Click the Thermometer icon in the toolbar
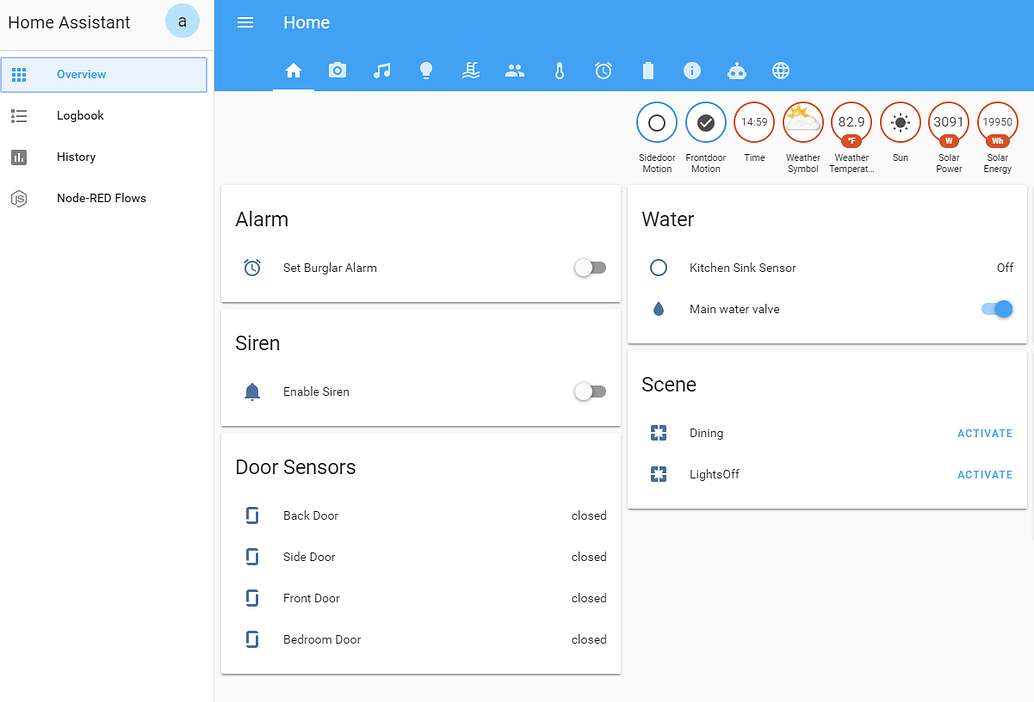The width and height of the screenshot is (1034, 702). pos(559,70)
